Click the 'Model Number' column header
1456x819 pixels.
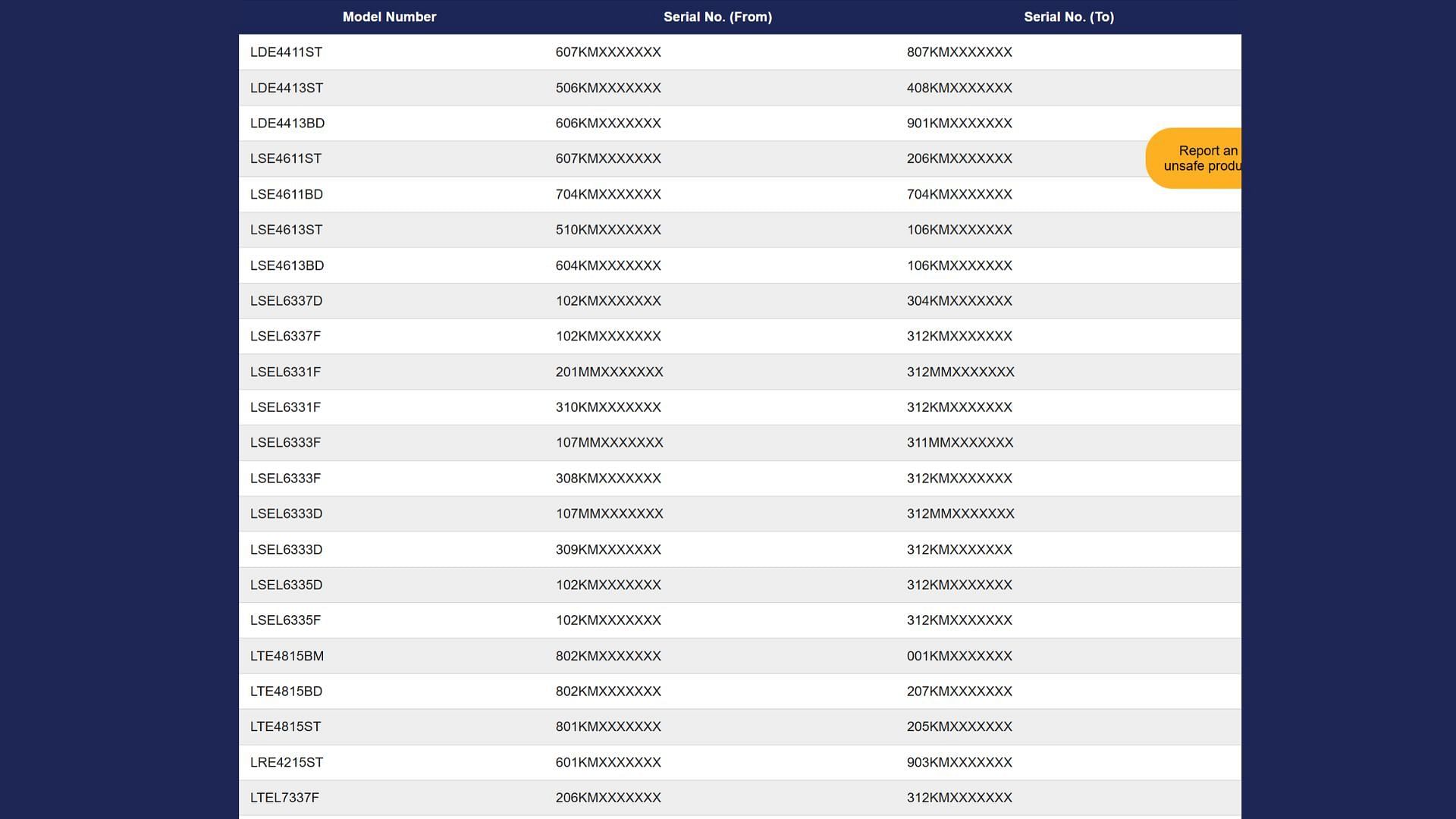pyautogui.click(x=389, y=17)
